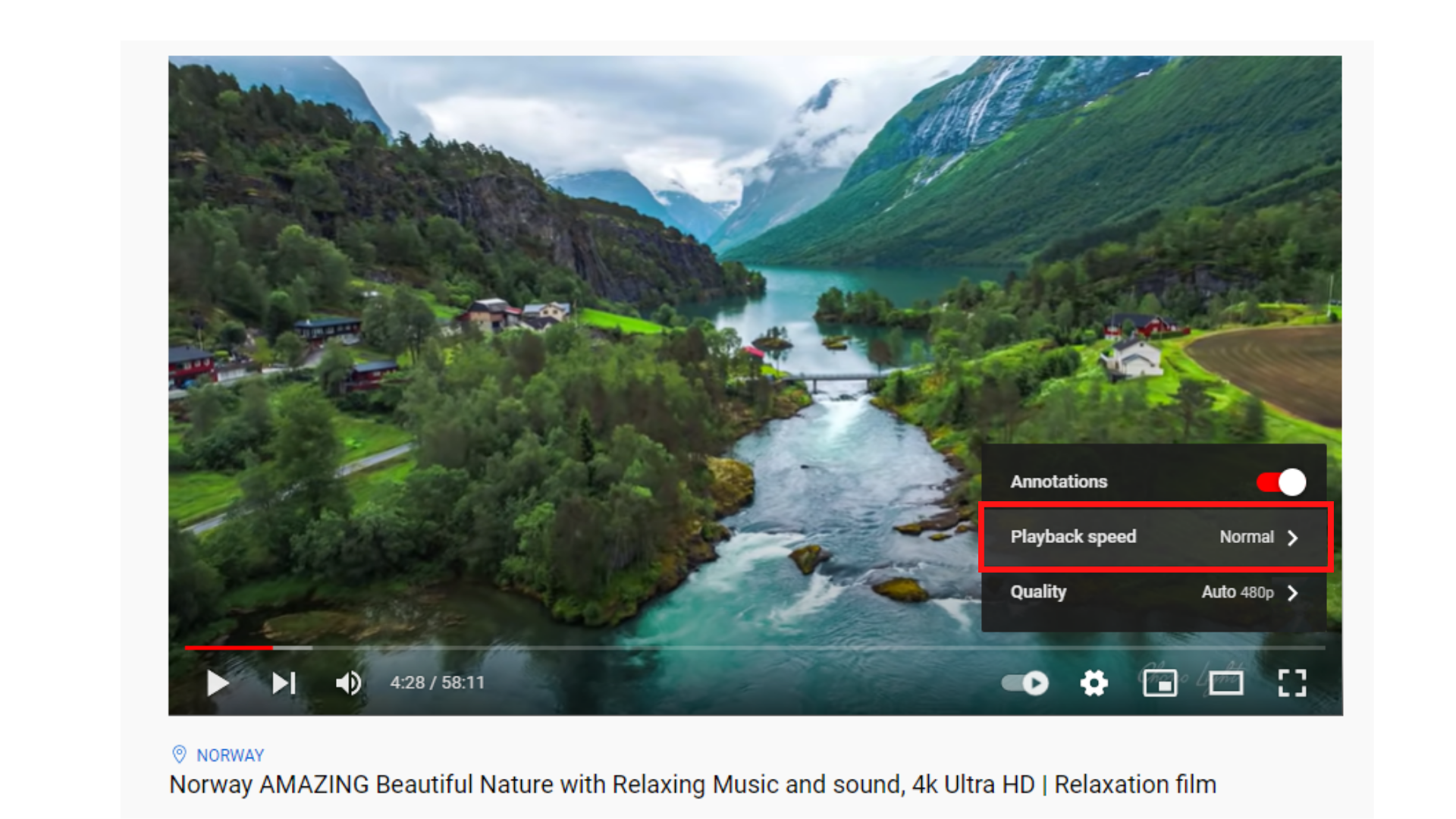Skip to next video
The image size is (1456, 819).
click(284, 683)
